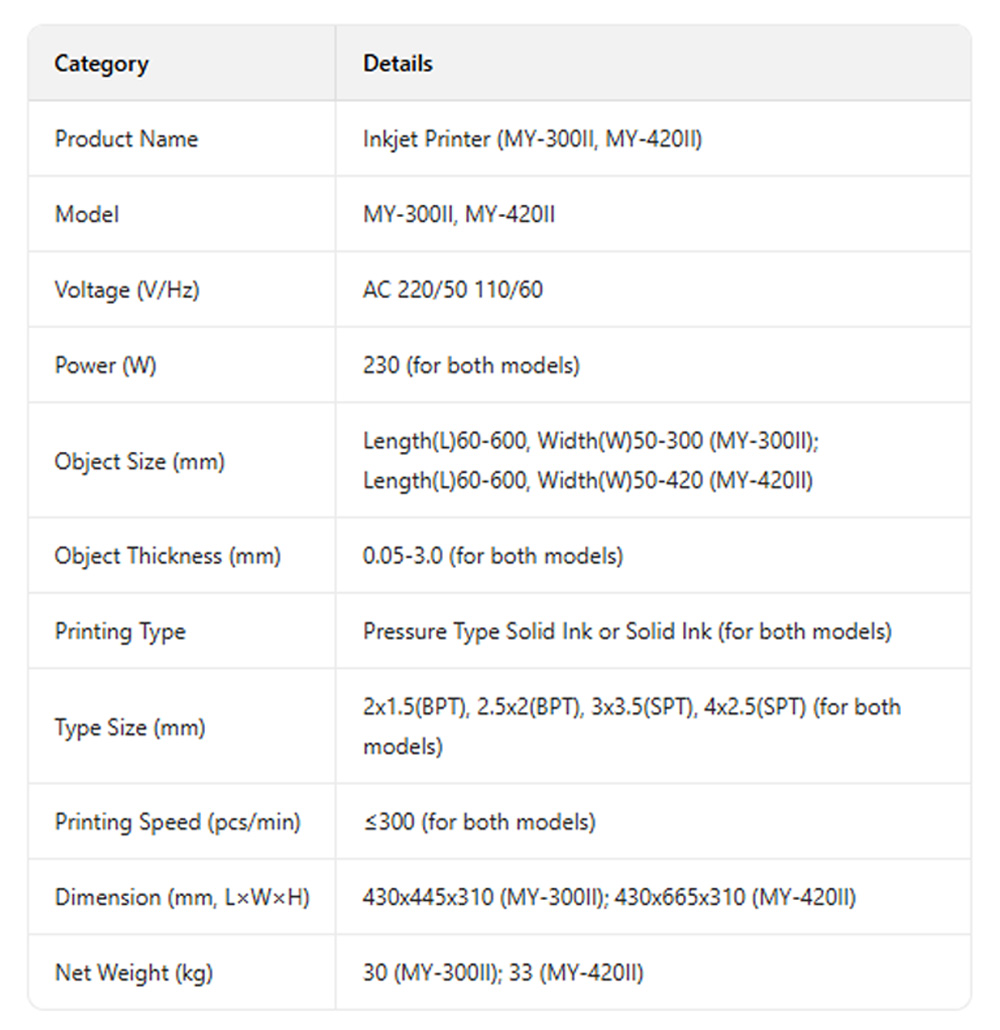Select the 230 power value cell

pyautogui.click(x=471, y=365)
